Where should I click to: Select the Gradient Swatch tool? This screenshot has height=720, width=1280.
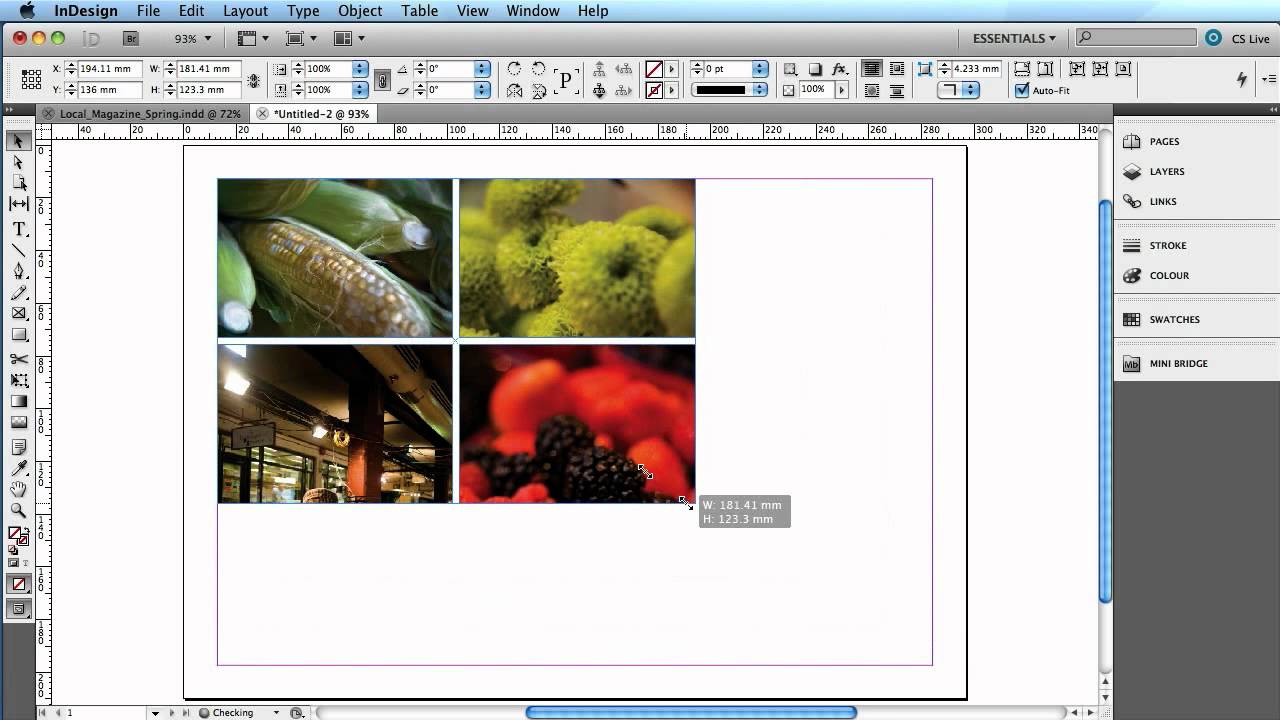pyautogui.click(x=19, y=401)
